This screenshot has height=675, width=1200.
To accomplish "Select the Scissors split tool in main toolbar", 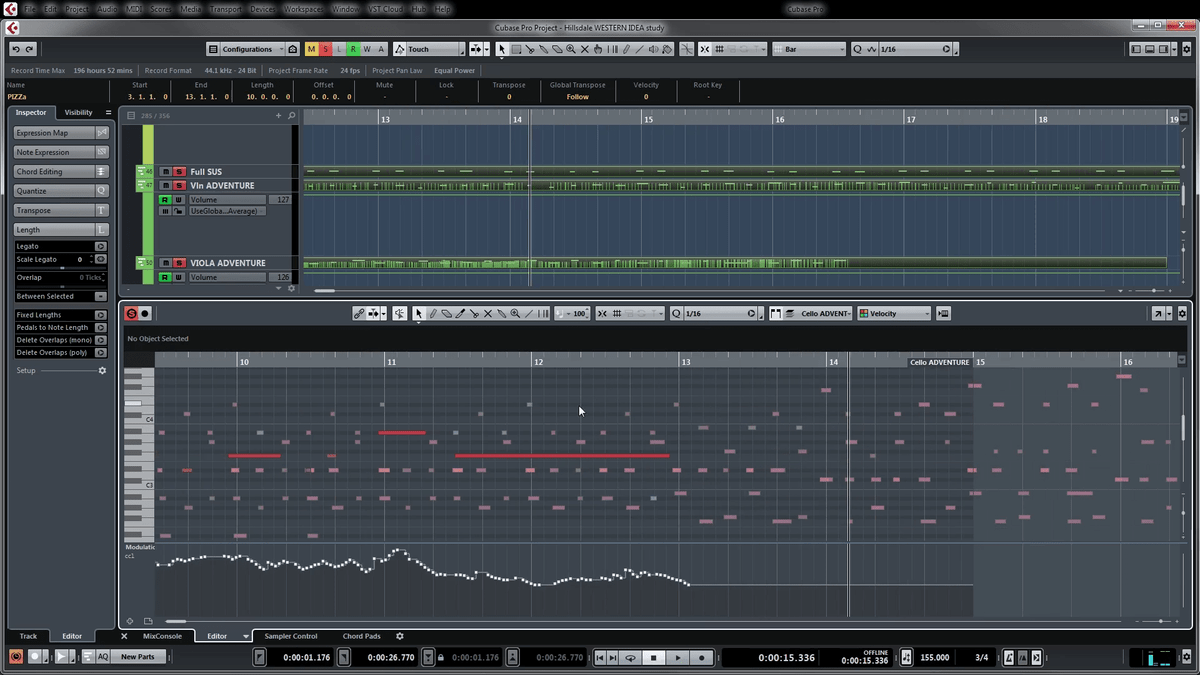I will [x=530, y=49].
